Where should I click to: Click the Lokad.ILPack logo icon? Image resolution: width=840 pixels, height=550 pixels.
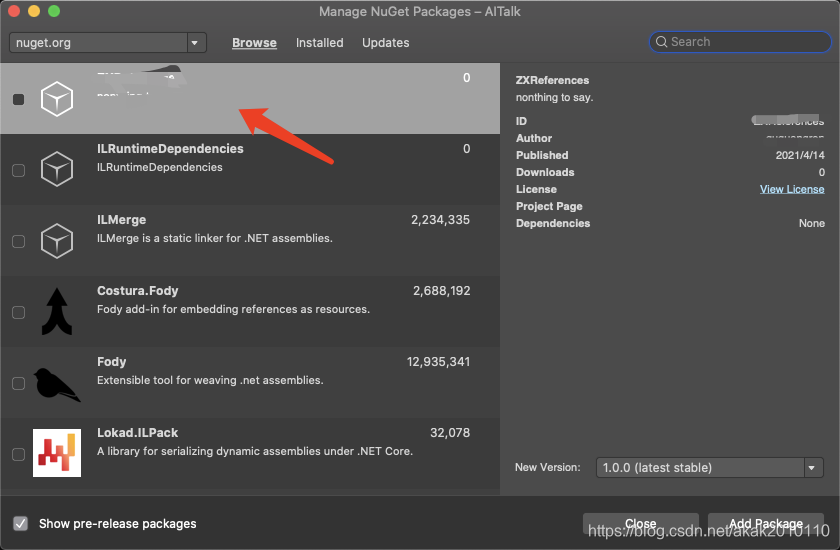click(x=57, y=453)
